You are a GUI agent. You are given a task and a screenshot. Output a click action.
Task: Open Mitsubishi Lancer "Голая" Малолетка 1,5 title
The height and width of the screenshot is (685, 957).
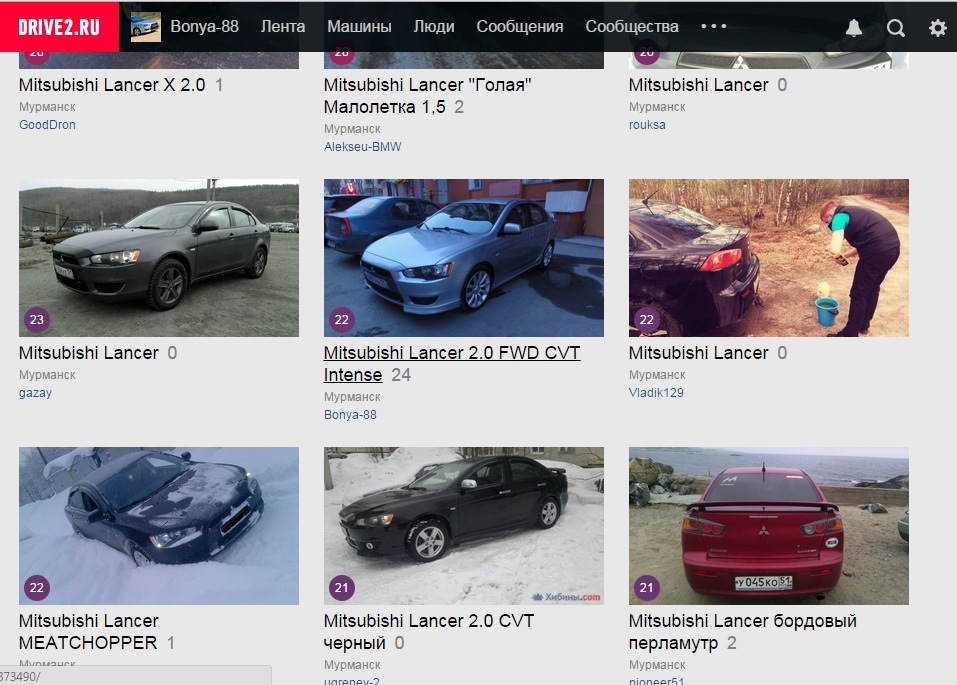[427, 96]
